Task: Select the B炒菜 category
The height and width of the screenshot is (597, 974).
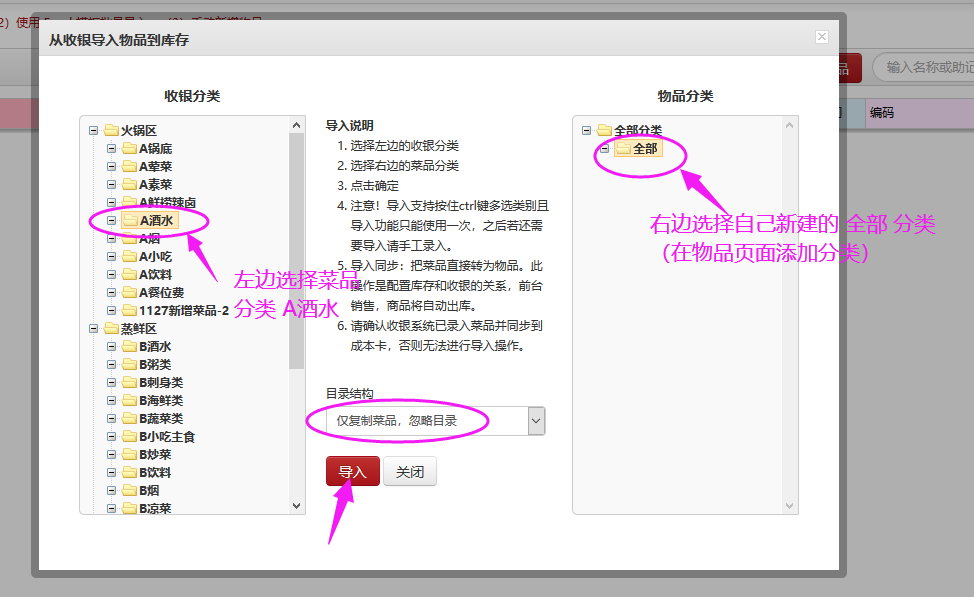Action: [x=155, y=455]
